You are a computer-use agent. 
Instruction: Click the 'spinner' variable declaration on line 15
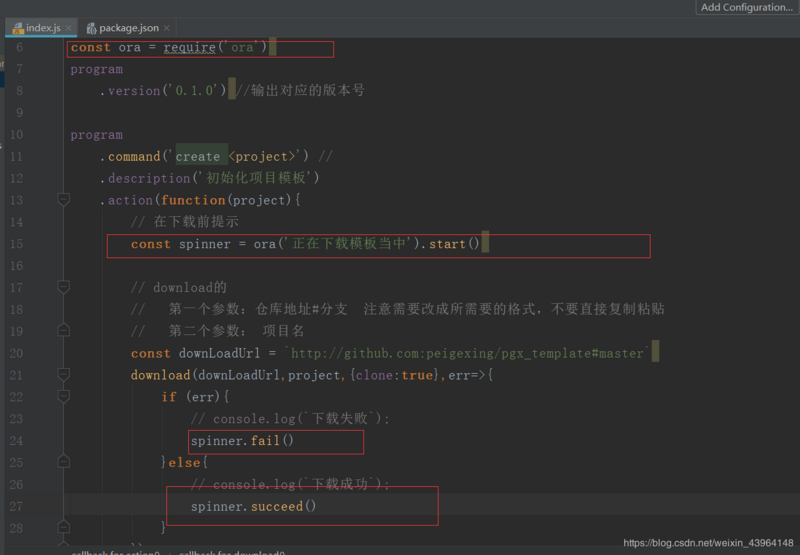205,244
